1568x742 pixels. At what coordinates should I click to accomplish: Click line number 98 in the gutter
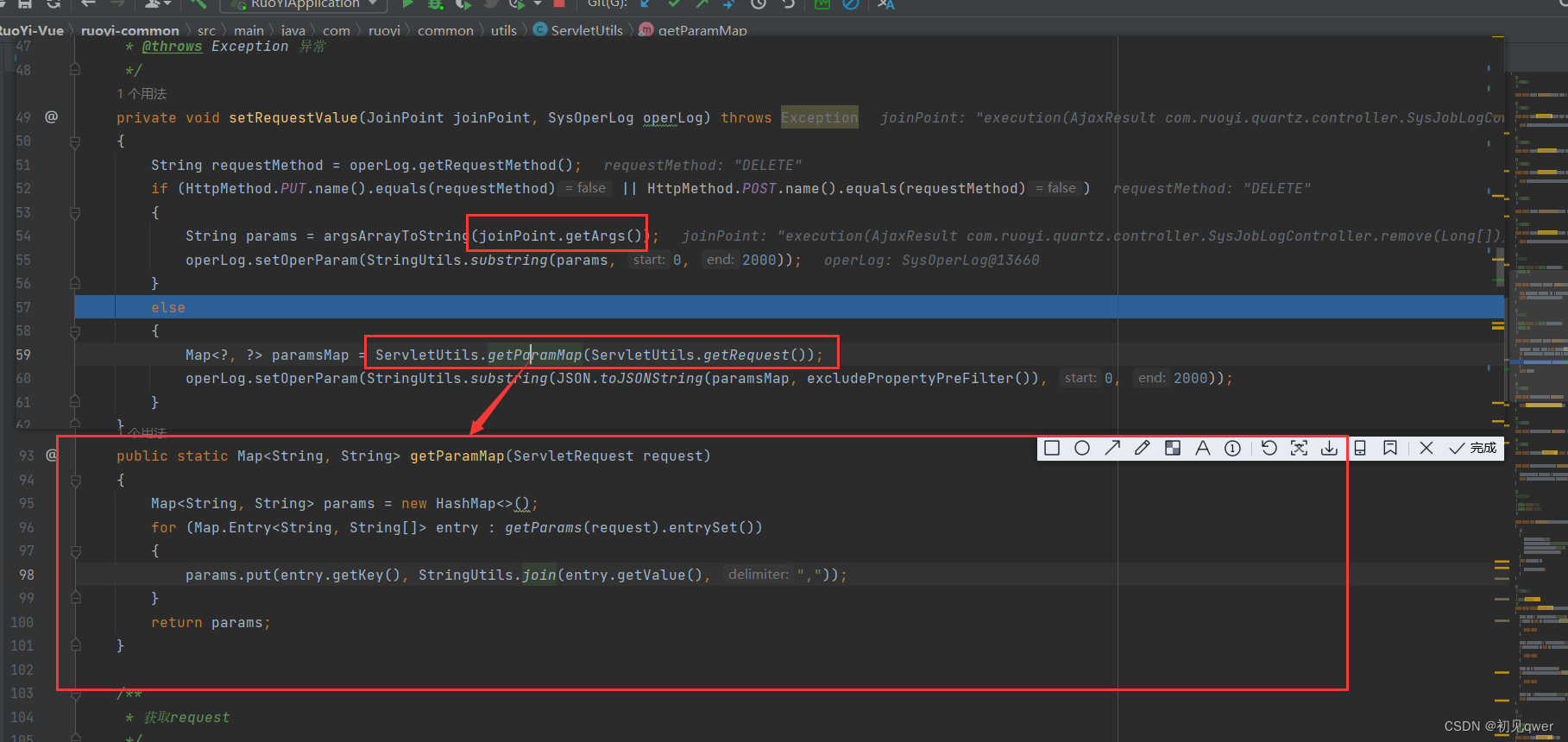tap(26, 575)
